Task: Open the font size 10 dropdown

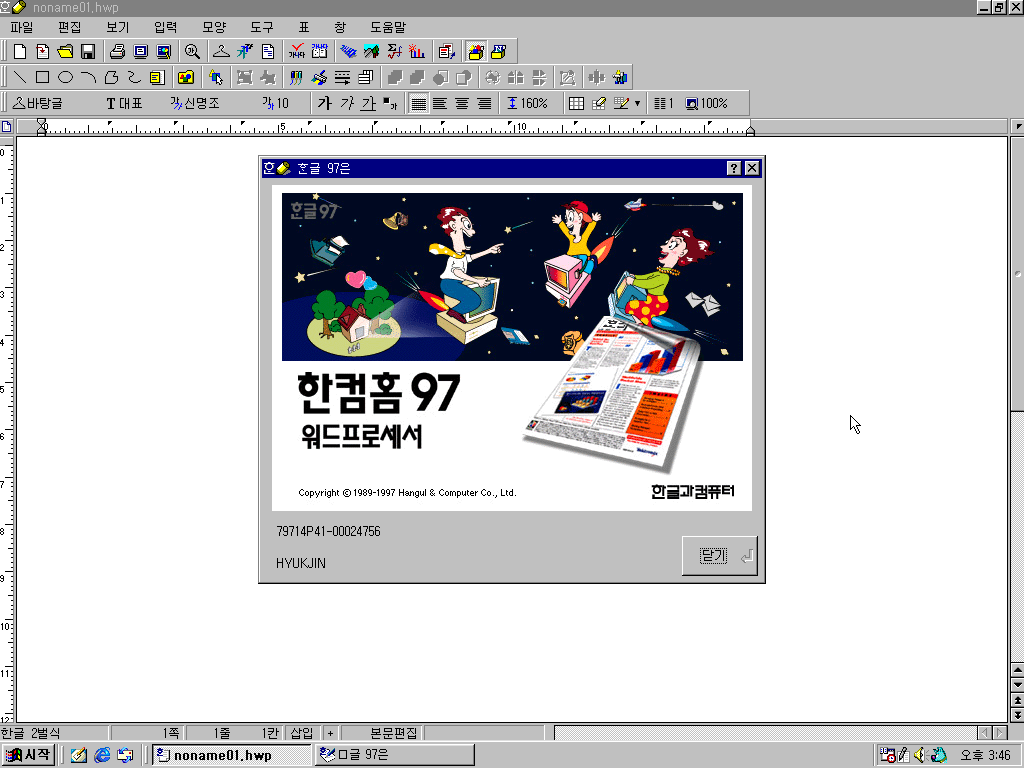Action: tap(276, 103)
